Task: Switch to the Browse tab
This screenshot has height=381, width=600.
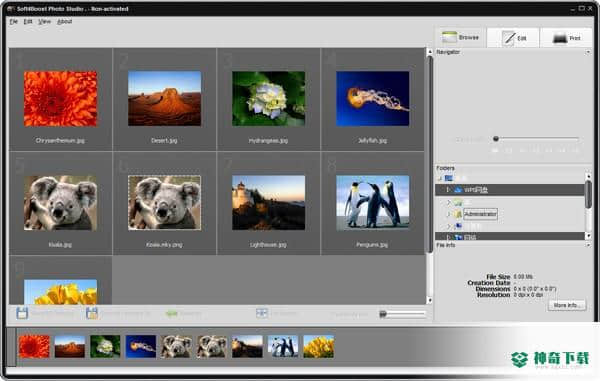Action: tap(461, 37)
